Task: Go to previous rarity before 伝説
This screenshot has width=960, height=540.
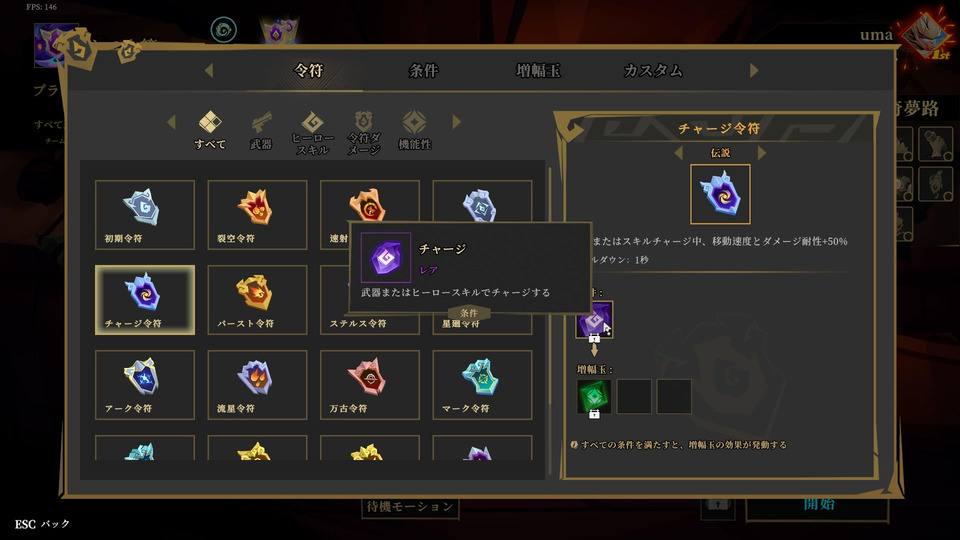Action: pos(678,152)
